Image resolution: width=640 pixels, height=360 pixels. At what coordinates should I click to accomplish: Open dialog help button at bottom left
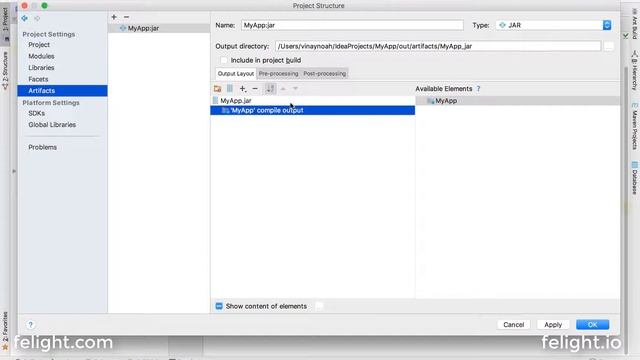pos(31,325)
